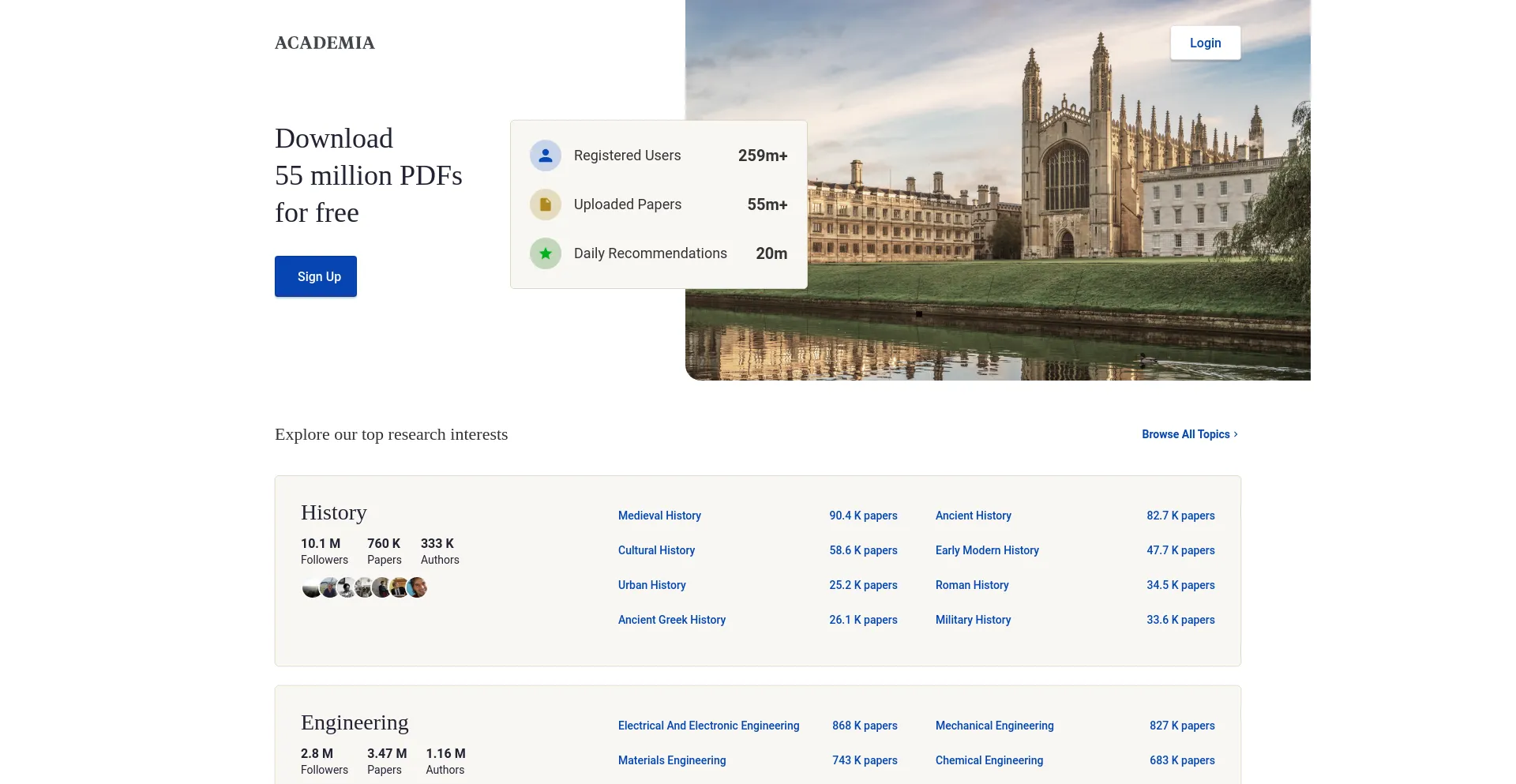Open Browse All Topics link

pyautogui.click(x=1189, y=434)
